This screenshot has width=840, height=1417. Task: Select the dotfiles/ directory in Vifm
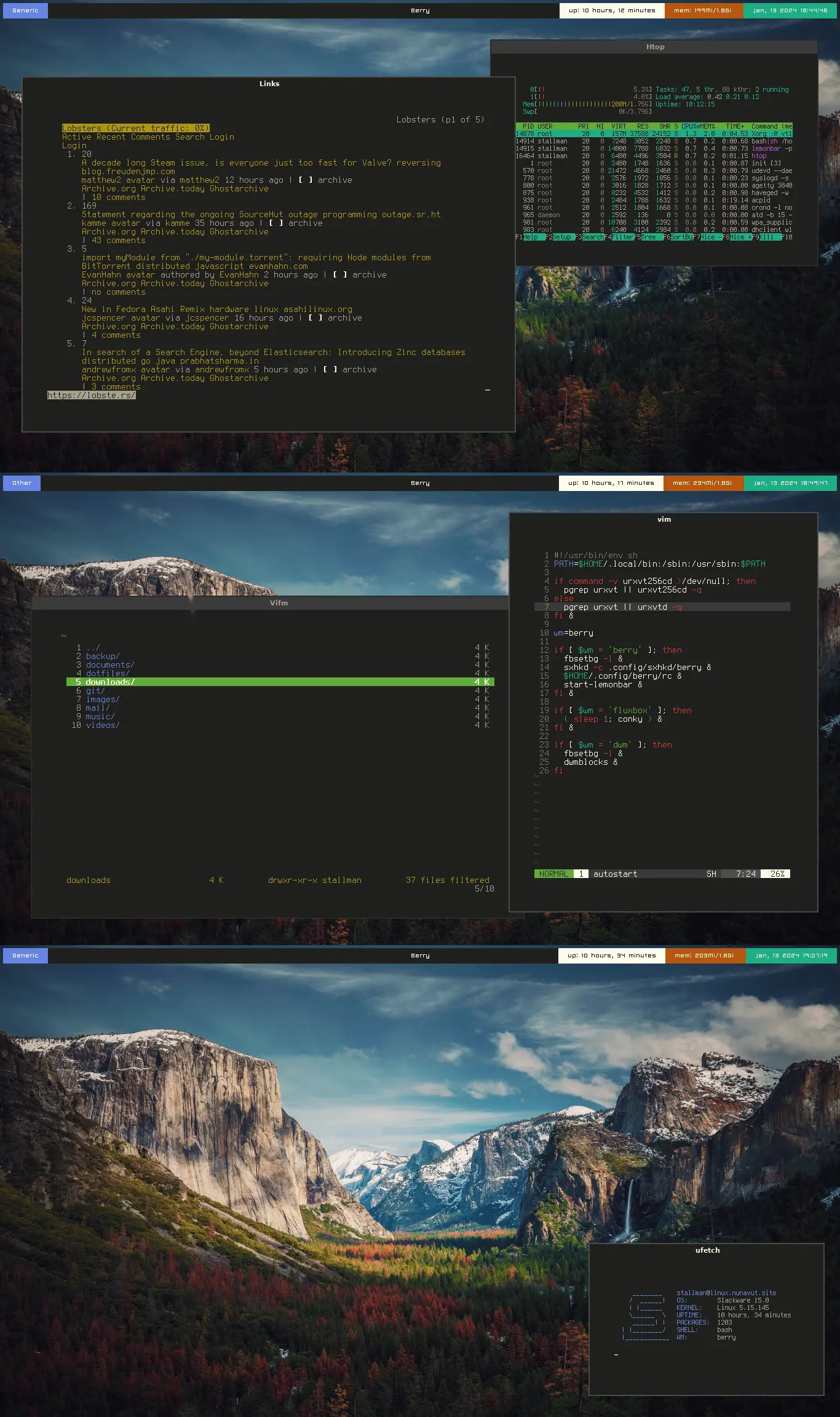tap(280, 674)
